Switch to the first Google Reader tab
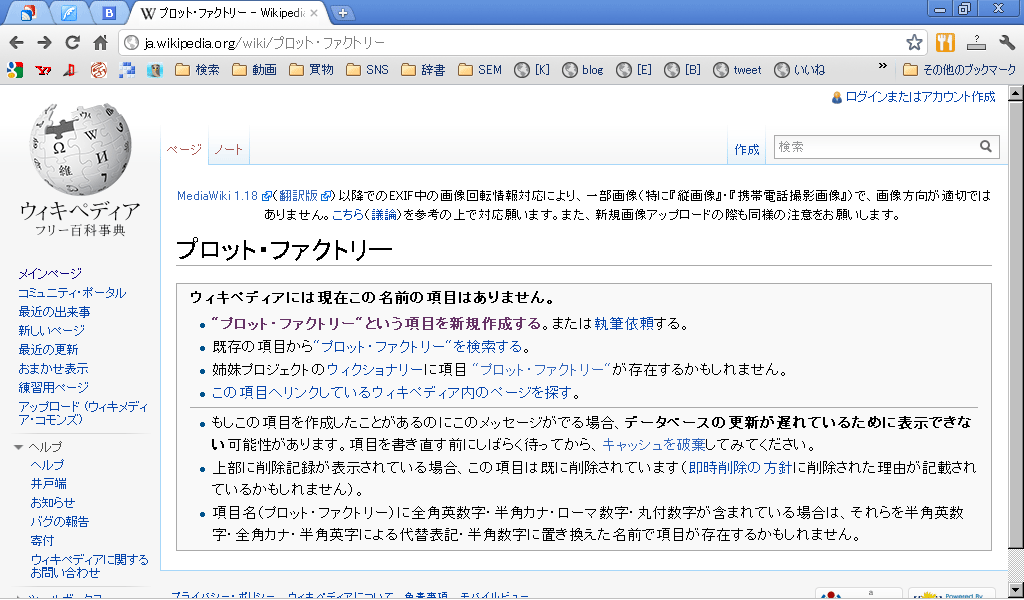Viewport: 1024px width, 600px height. pos(28,12)
